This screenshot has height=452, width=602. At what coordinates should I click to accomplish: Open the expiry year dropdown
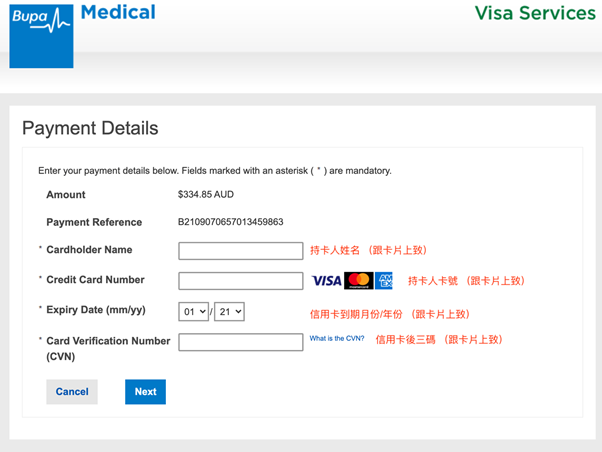click(229, 312)
